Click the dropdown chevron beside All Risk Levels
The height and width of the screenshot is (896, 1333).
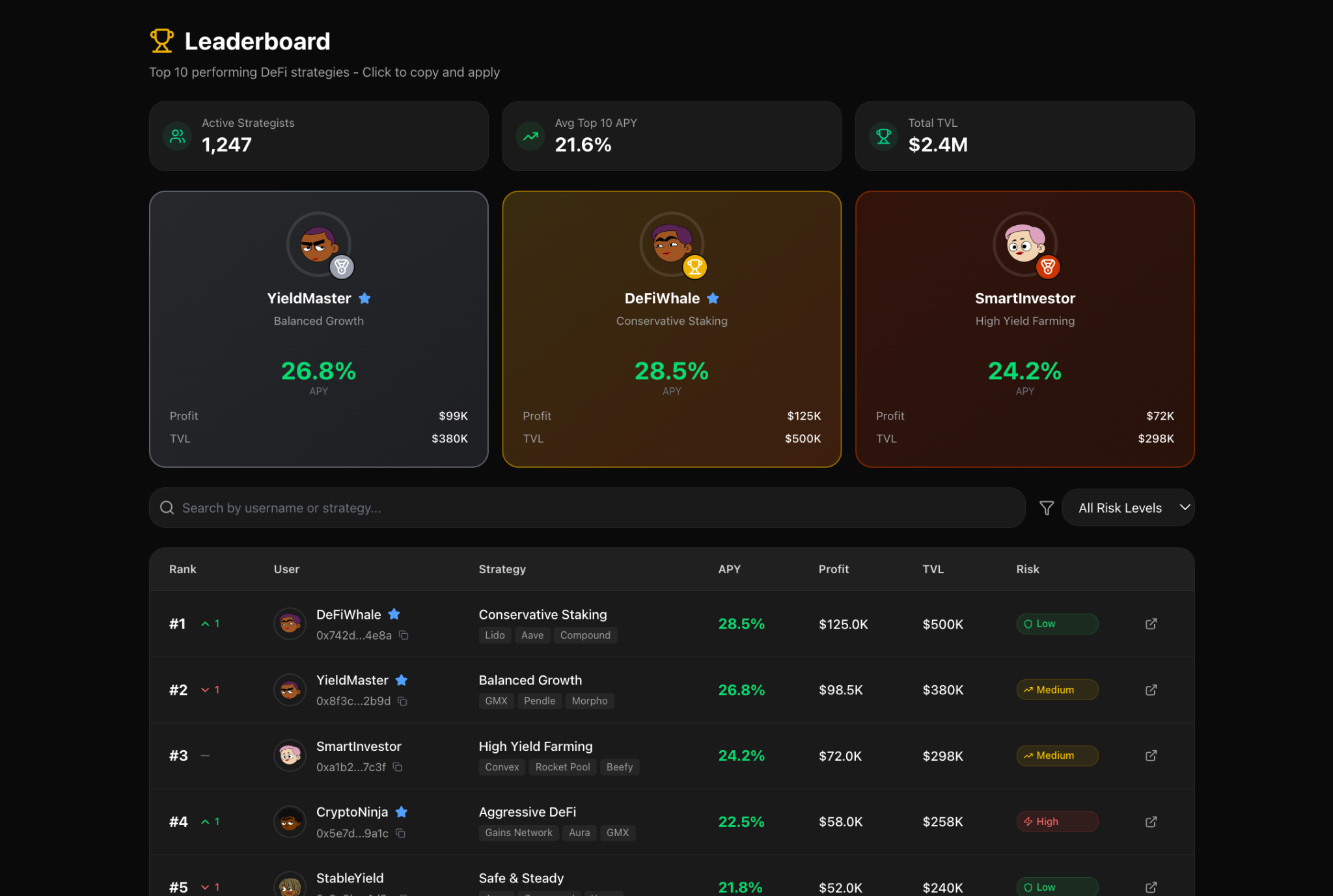pos(1185,507)
